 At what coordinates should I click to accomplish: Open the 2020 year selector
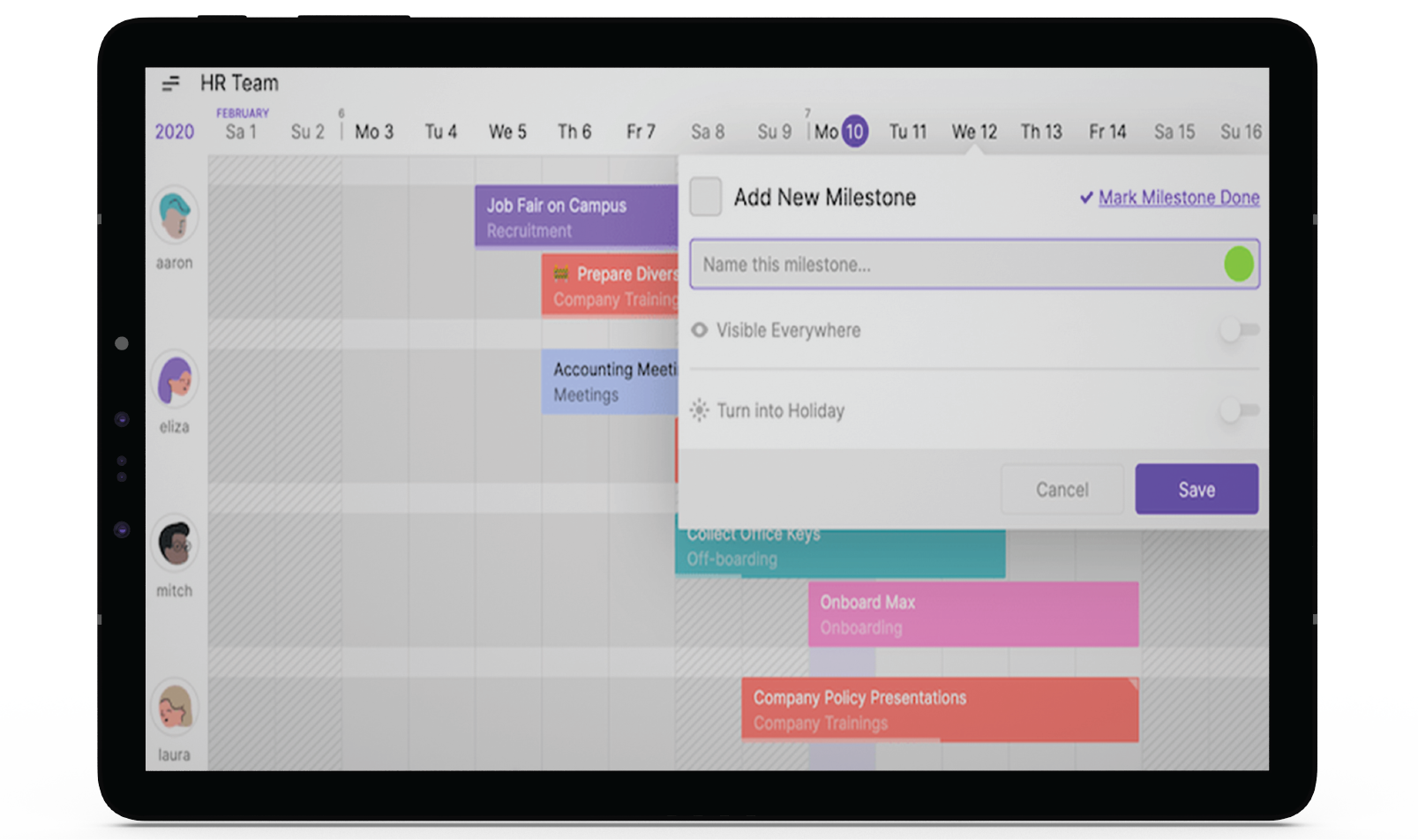[175, 132]
